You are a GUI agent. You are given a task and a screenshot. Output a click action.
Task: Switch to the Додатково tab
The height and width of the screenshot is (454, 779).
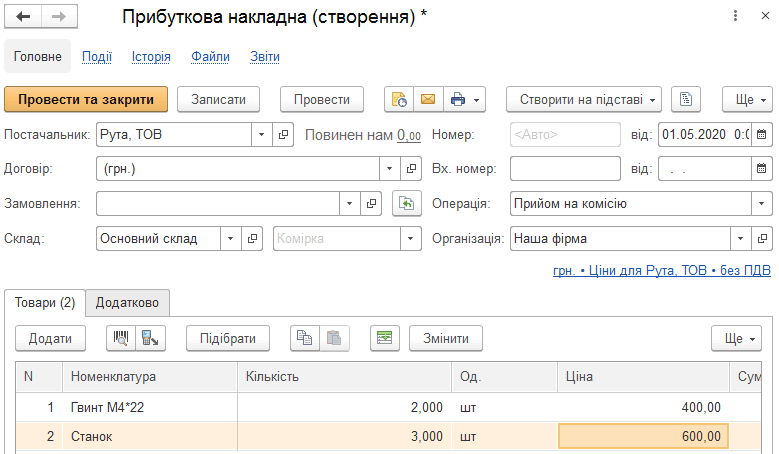click(x=127, y=303)
